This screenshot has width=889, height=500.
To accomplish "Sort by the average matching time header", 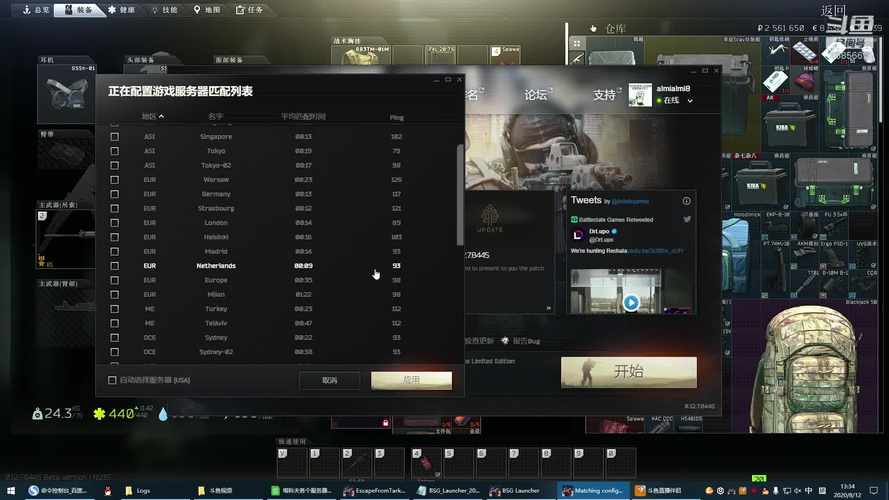I will 303,116.
